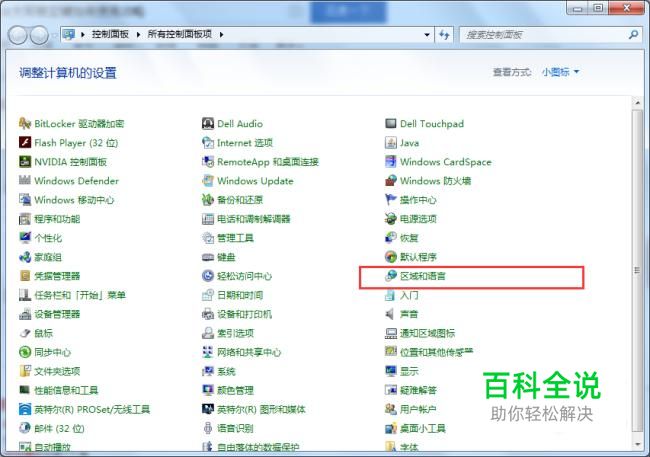Open the 鼠标 link

point(44,333)
